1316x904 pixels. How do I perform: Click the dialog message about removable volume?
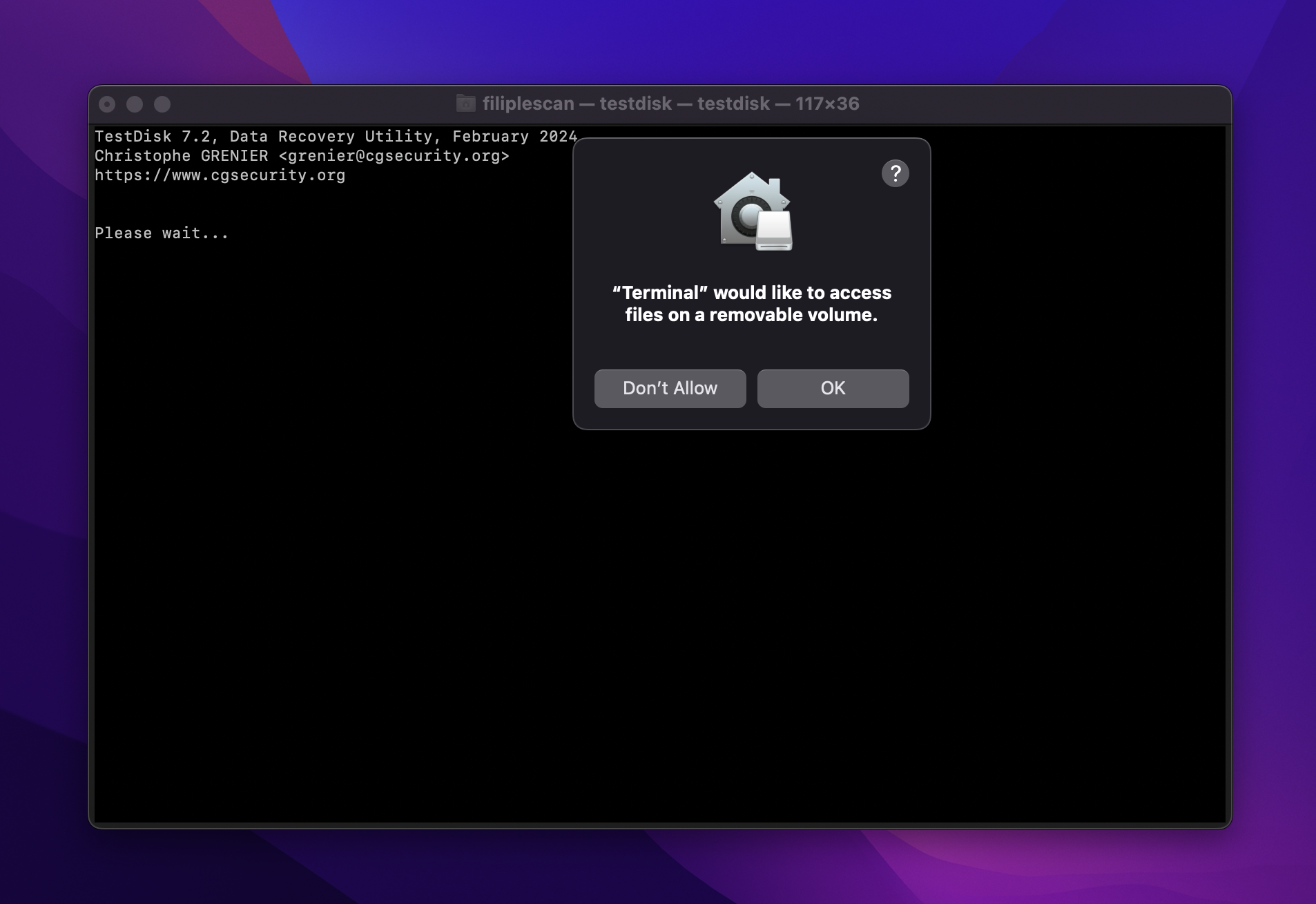[x=751, y=304]
